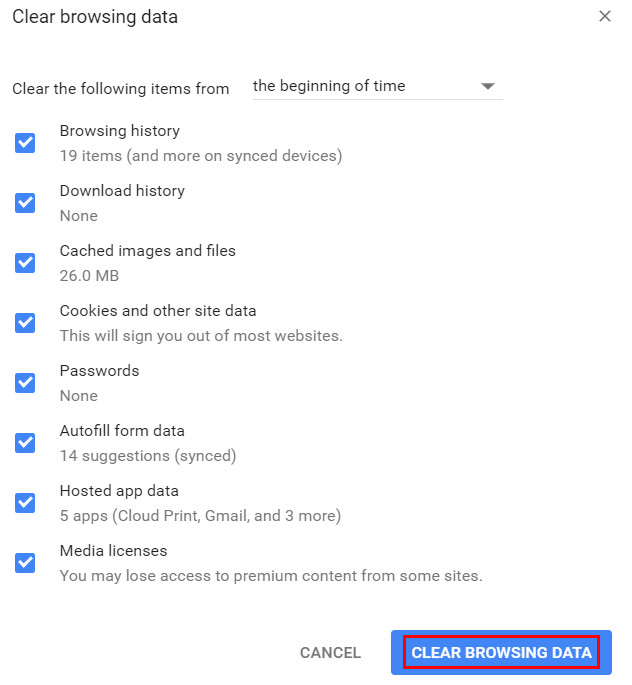Screen dimensions: 632x685
Task: Open the time range dropdown arrow
Action: tap(487, 86)
